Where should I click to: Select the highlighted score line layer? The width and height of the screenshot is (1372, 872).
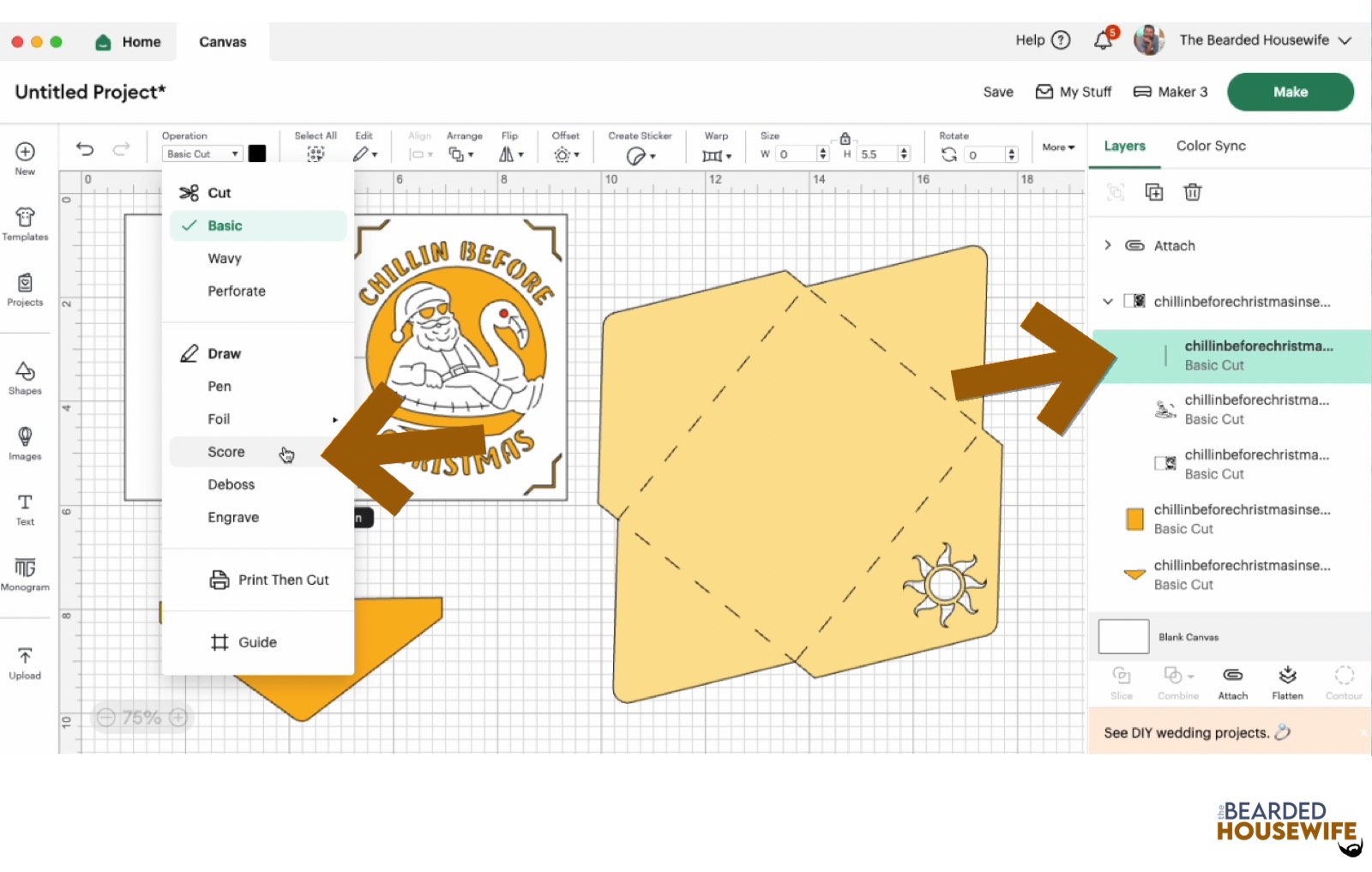pyautogui.click(x=1231, y=355)
